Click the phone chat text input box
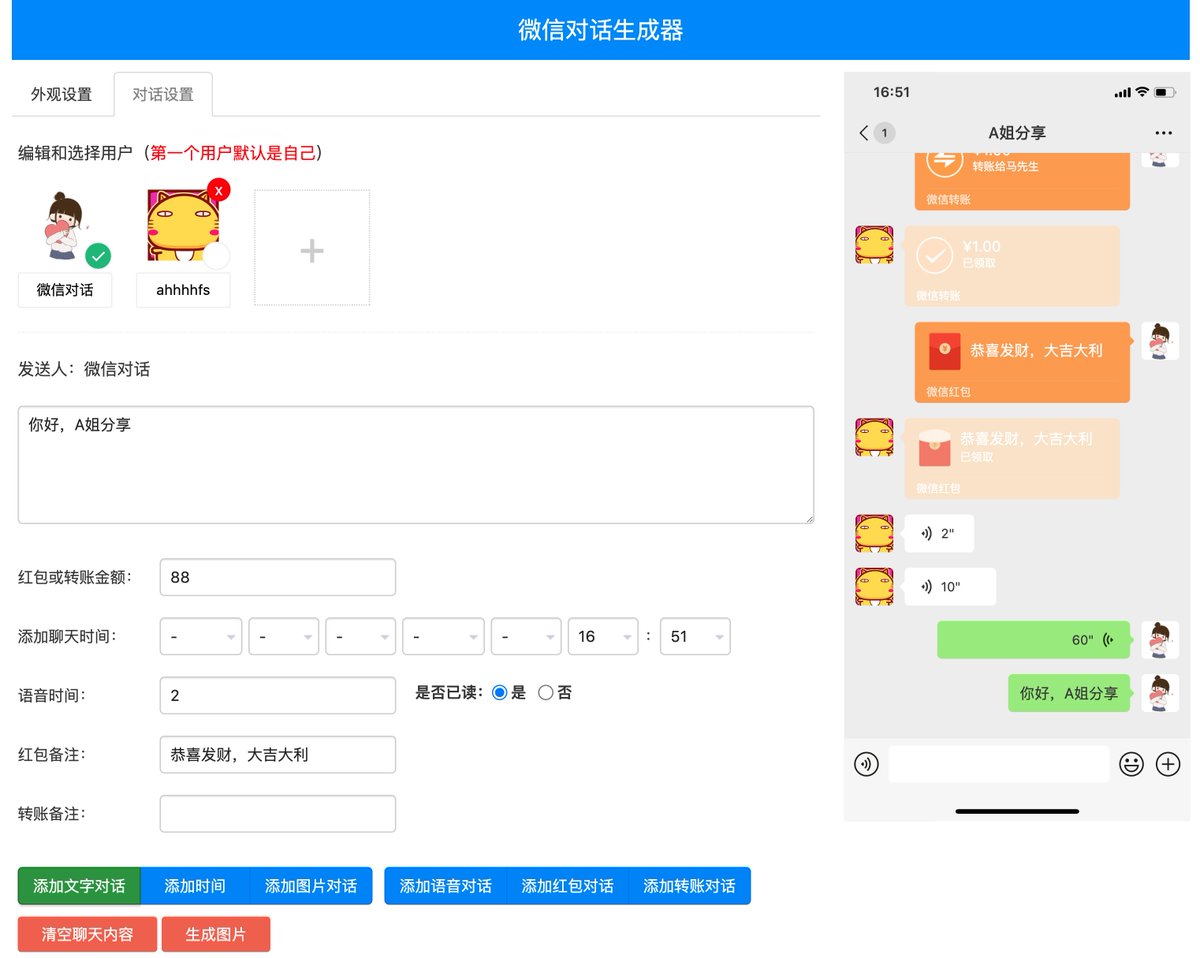Screen dimensions: 1200x958 click(x=999, y=764)
